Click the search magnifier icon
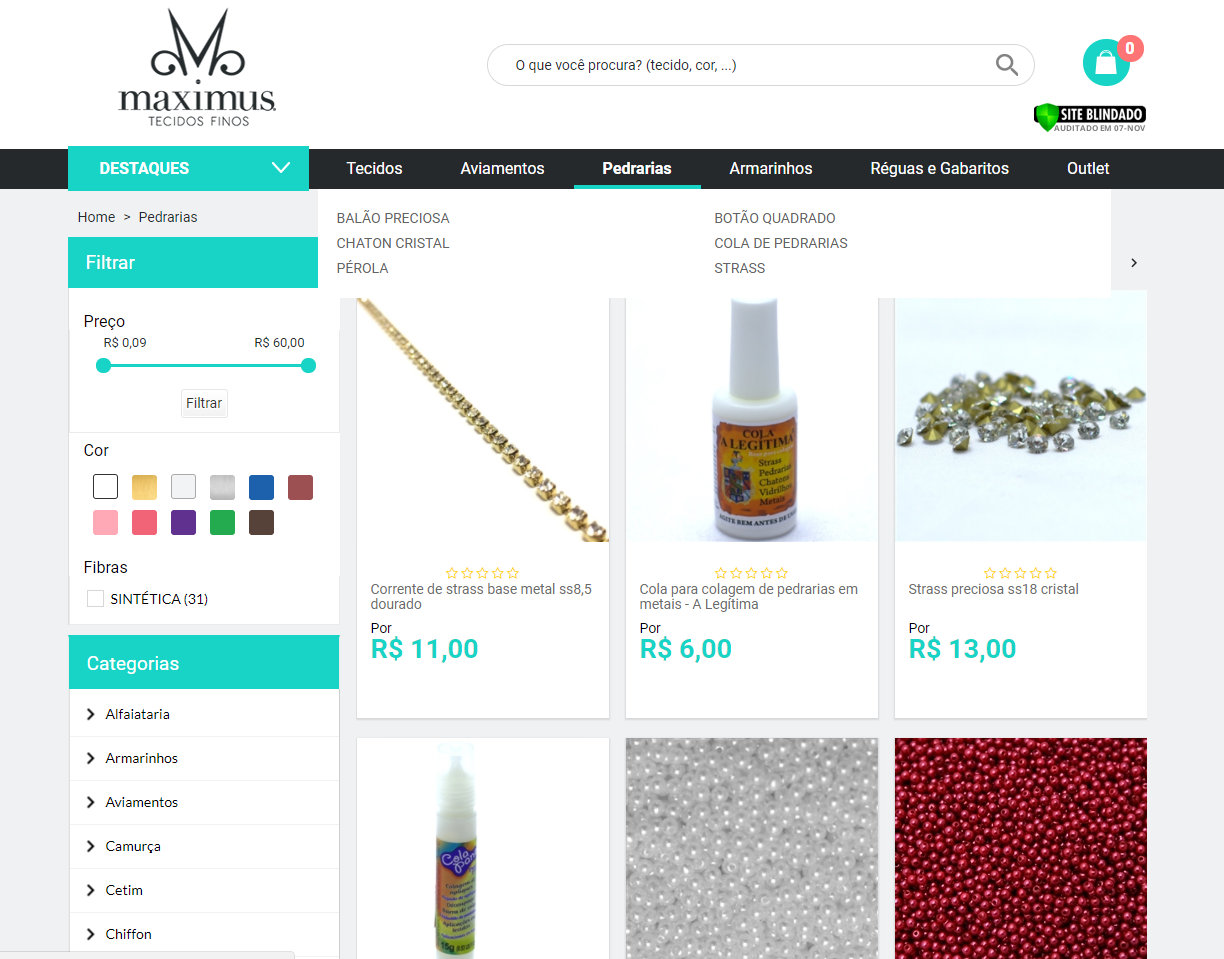 (1006, 65)
